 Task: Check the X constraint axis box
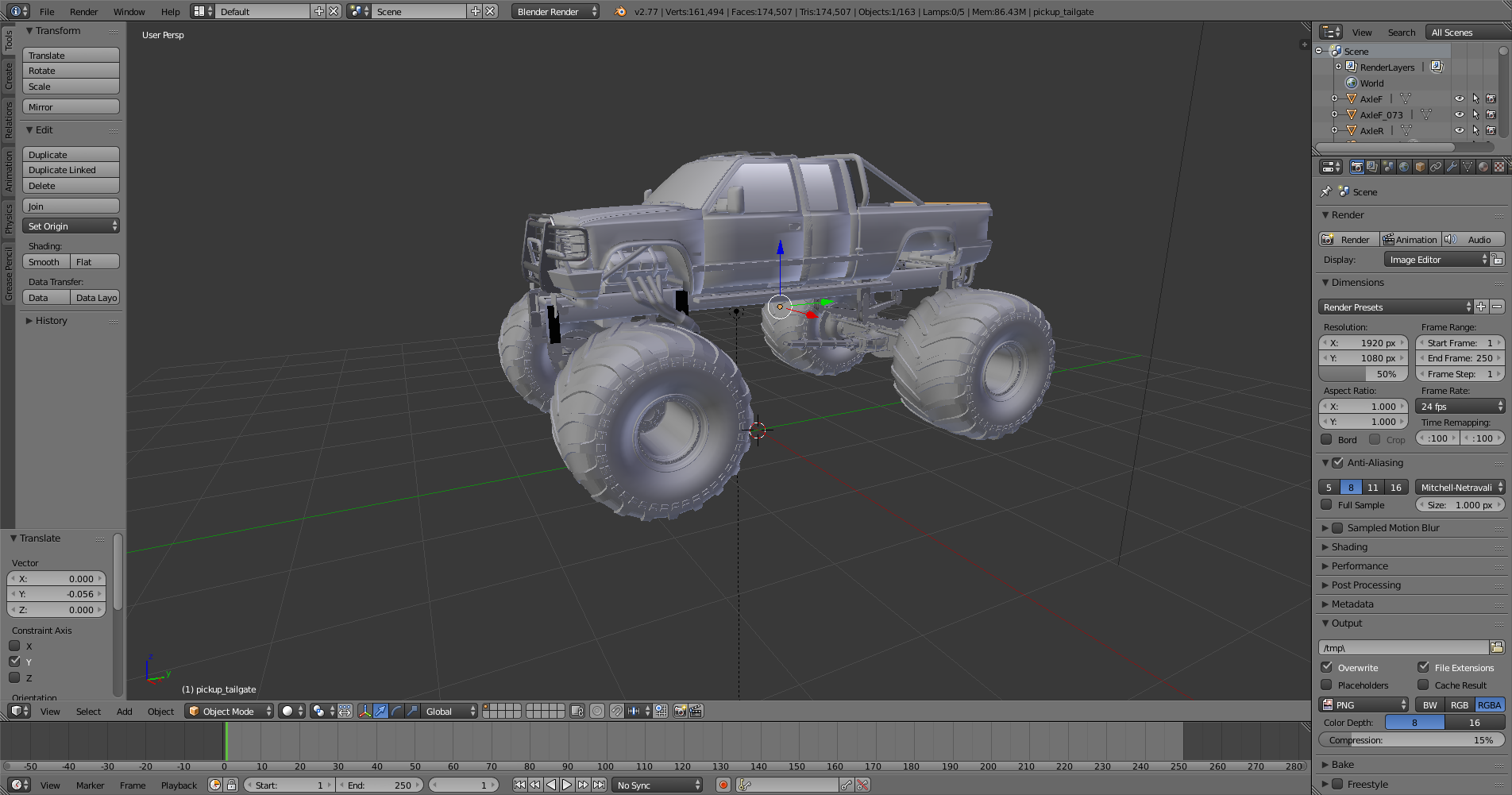pyautogui.click(x=14, y=646)
